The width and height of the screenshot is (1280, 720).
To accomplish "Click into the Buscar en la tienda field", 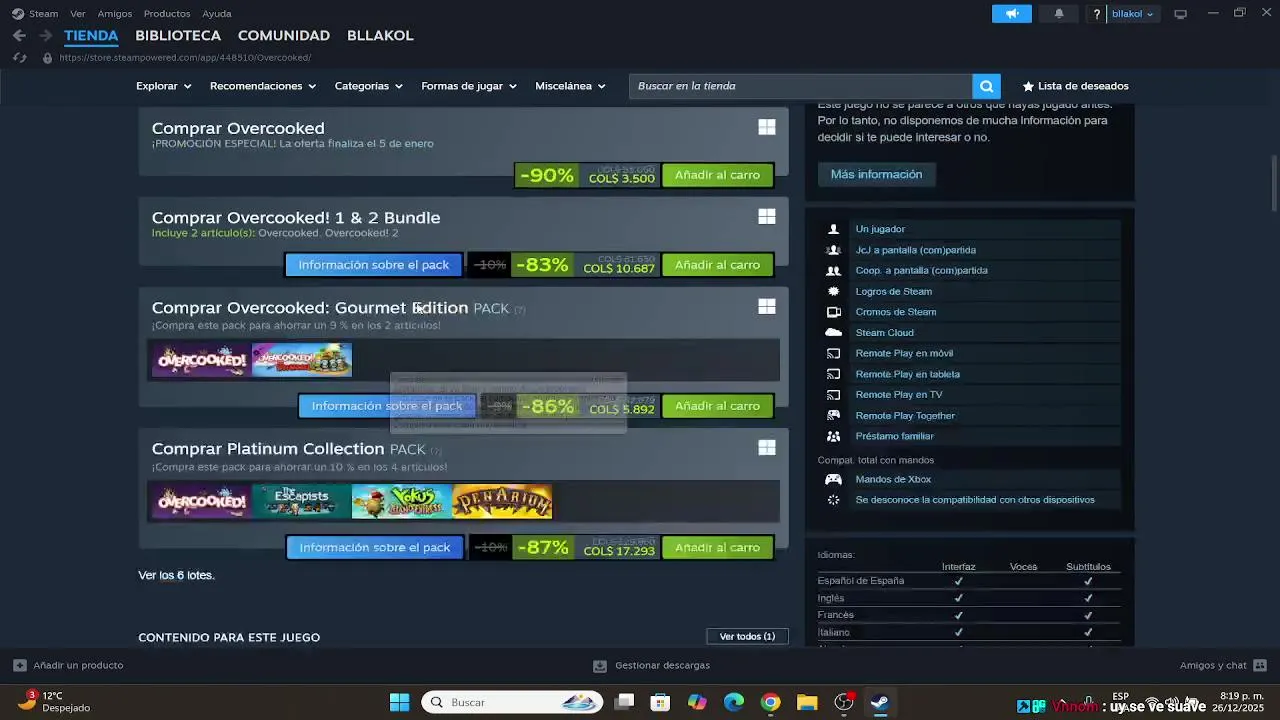I will pos(800,86).
